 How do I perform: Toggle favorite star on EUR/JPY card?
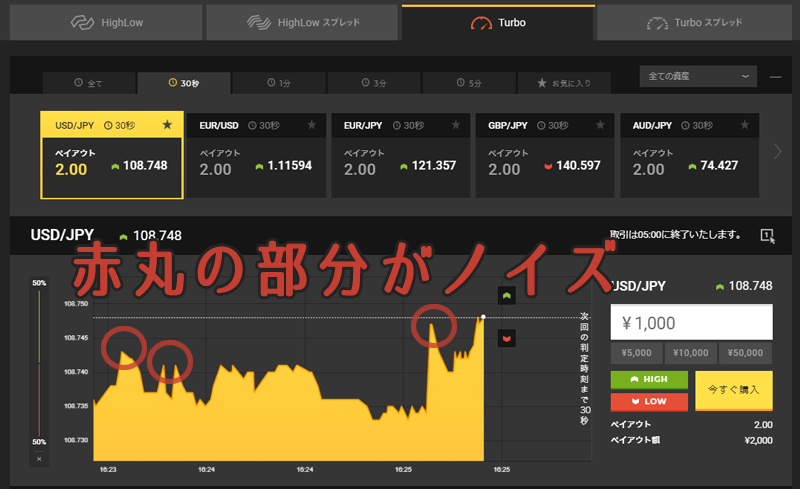coord(456,125)
